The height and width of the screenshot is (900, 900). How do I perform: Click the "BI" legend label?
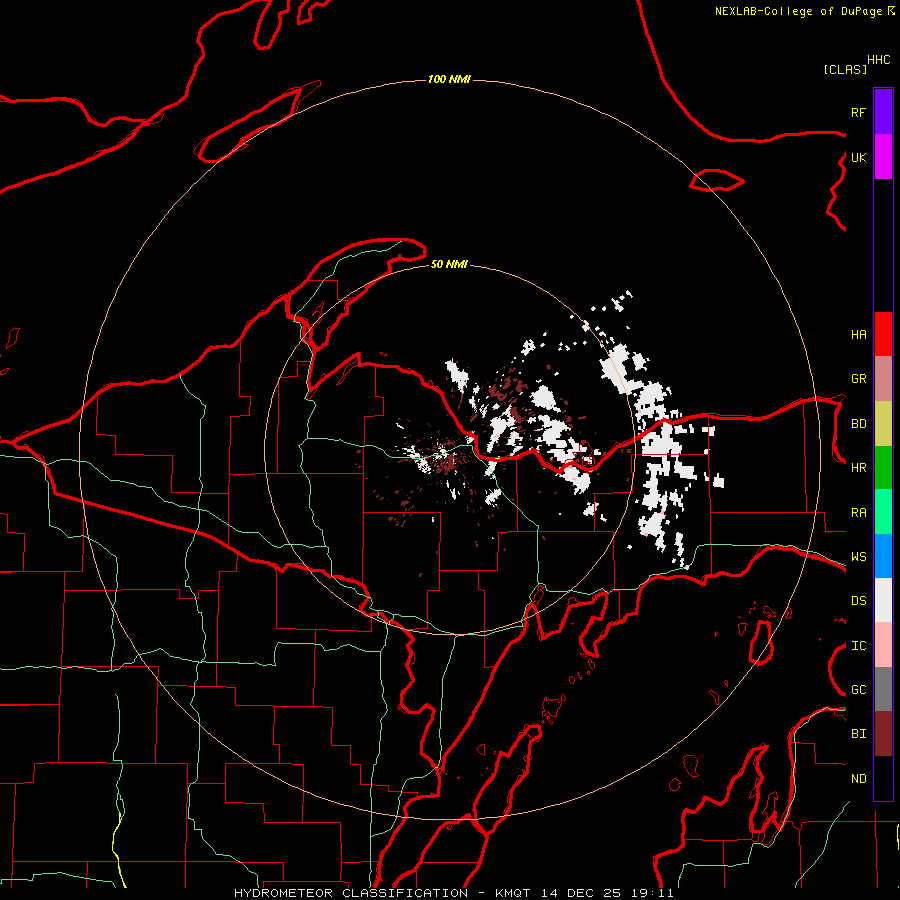point(858,734)
